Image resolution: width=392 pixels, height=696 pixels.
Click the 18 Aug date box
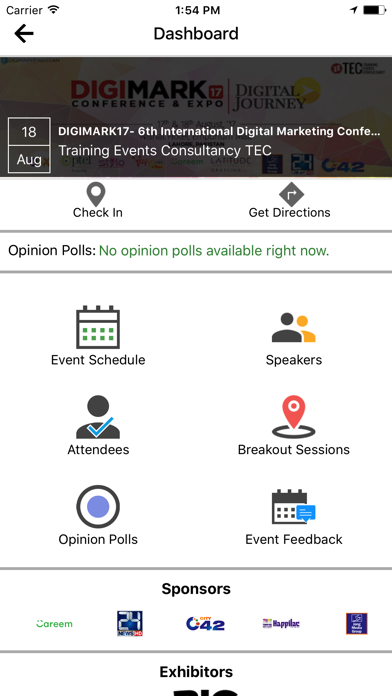(x=29, y=145)
